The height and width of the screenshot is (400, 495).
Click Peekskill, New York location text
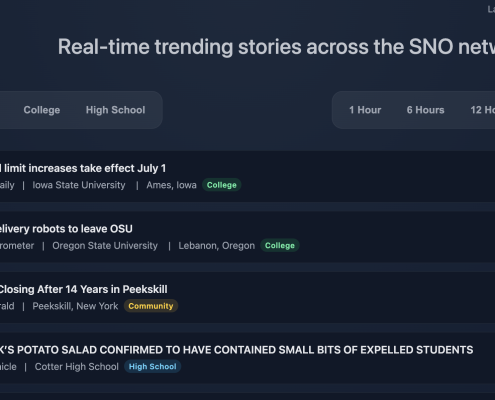(x=75, y=306)
